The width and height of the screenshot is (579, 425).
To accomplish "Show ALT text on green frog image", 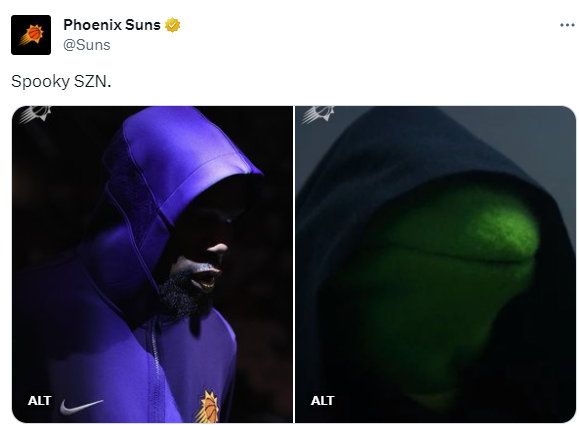I will (322, 401).
